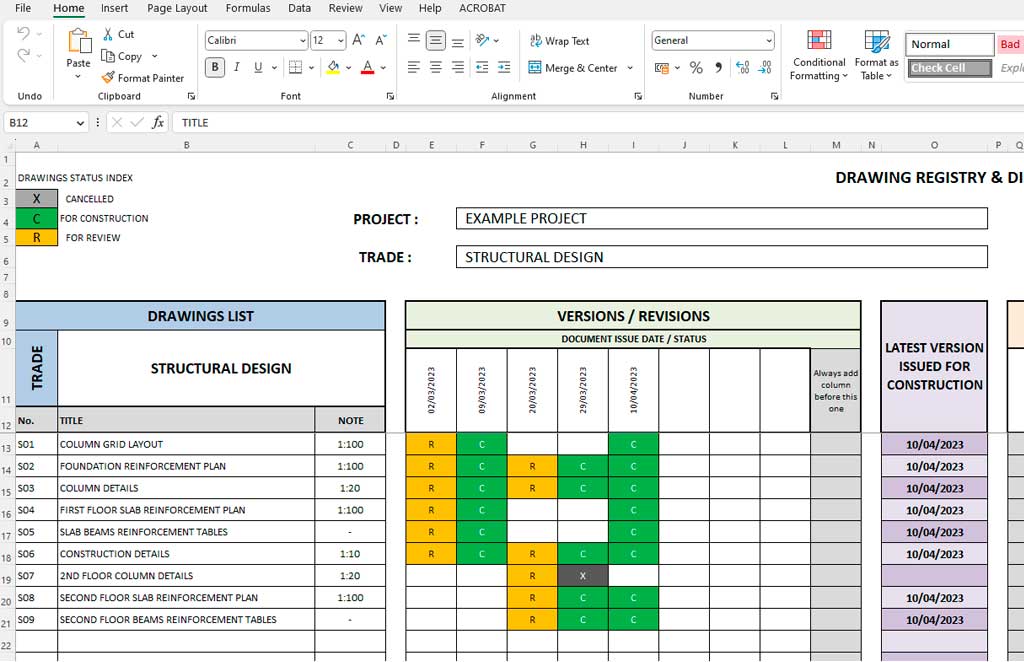The image size is (1024, 662).
Task: Open the Font name dropdown
Action: tap(253, 40)
